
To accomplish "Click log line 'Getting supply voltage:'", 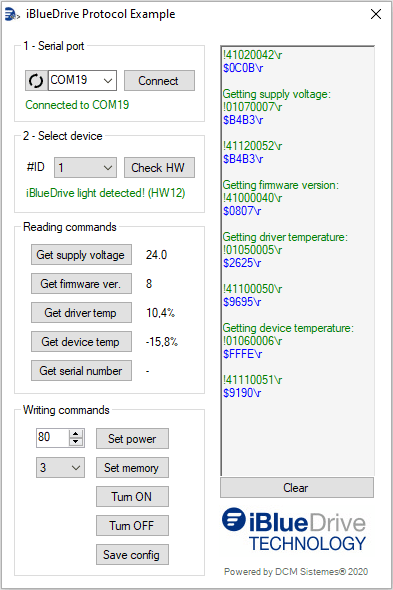I will coord(277,94).
